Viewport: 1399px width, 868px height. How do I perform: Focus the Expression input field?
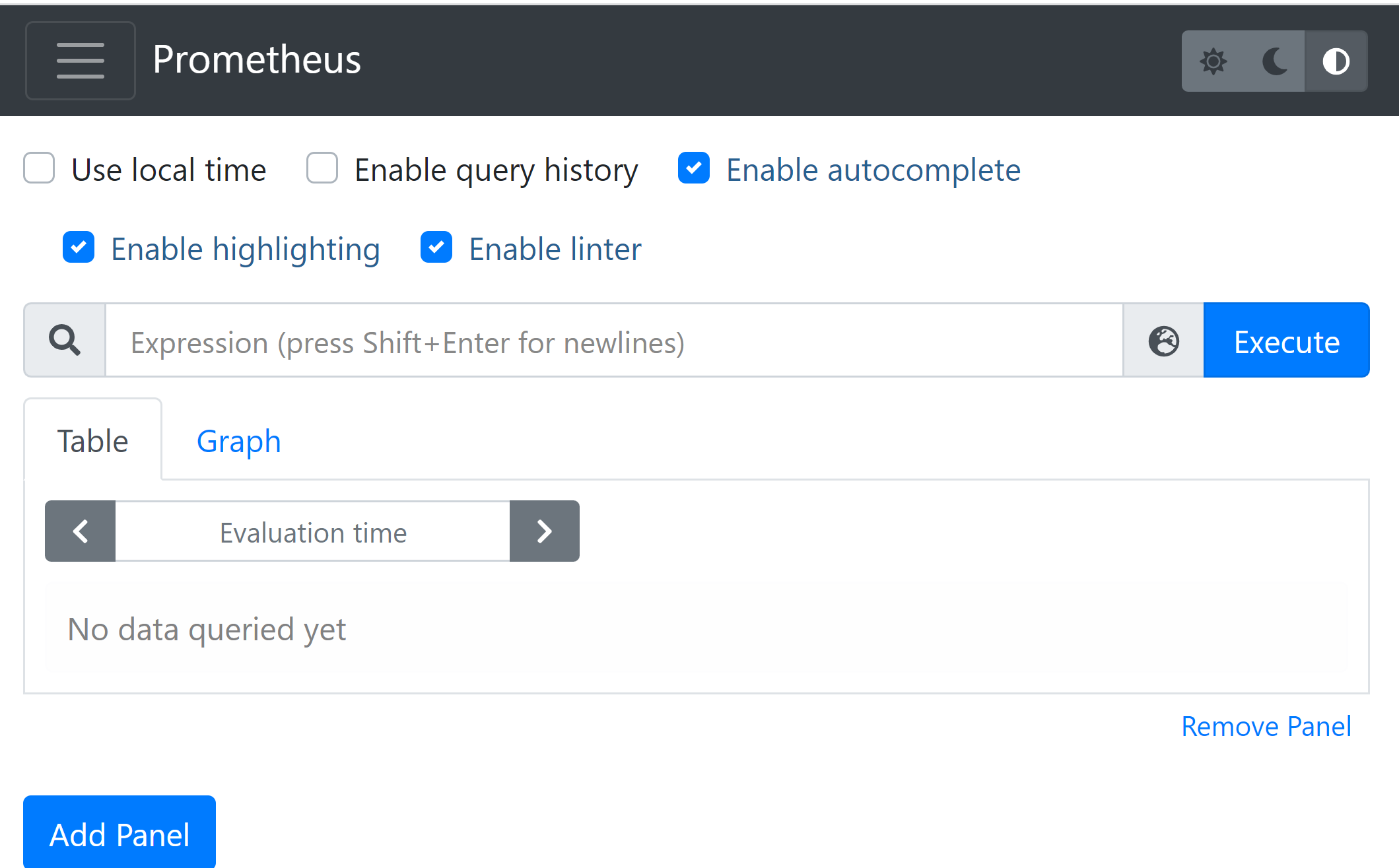point(614,341)
